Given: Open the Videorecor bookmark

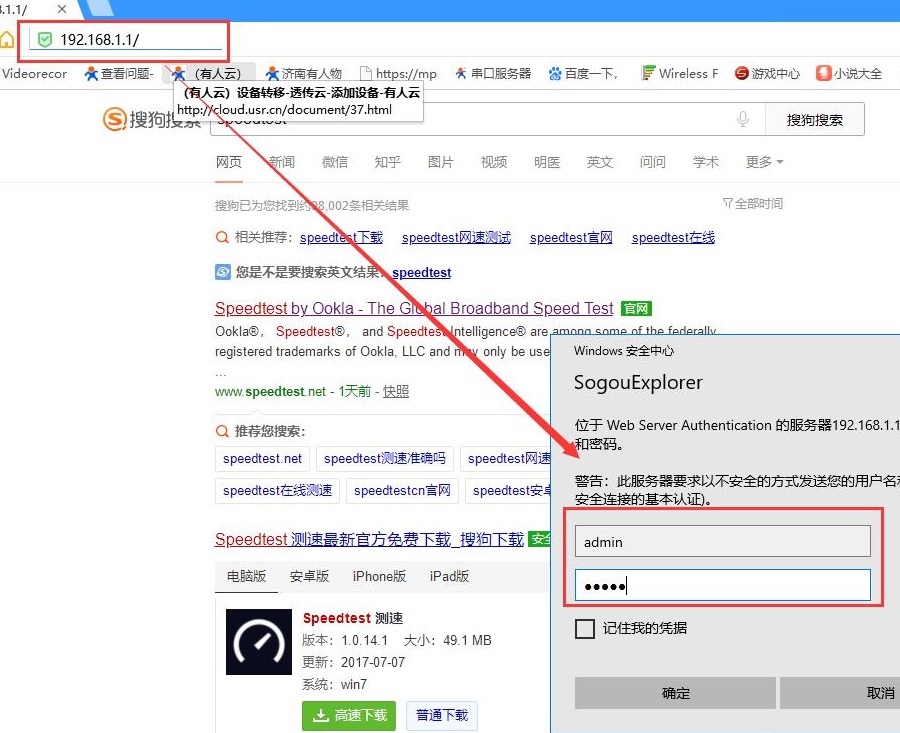Looking at the screenshot, I should 34,73.
